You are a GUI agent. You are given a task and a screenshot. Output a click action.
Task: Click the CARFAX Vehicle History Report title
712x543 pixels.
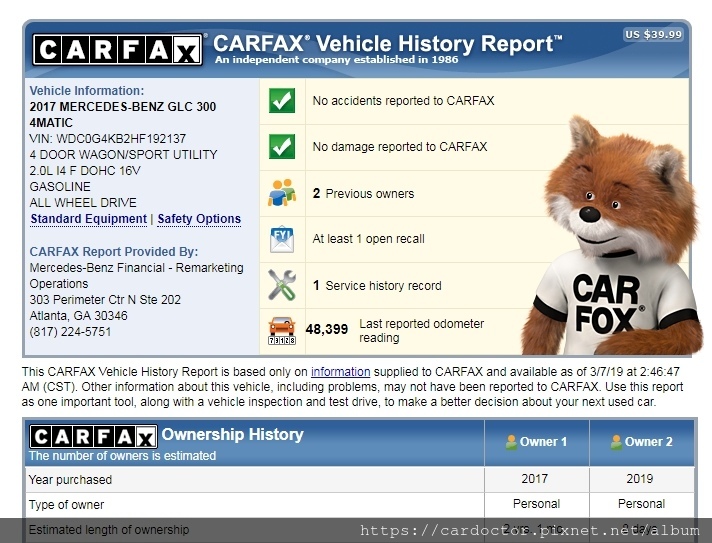point(387,44)
